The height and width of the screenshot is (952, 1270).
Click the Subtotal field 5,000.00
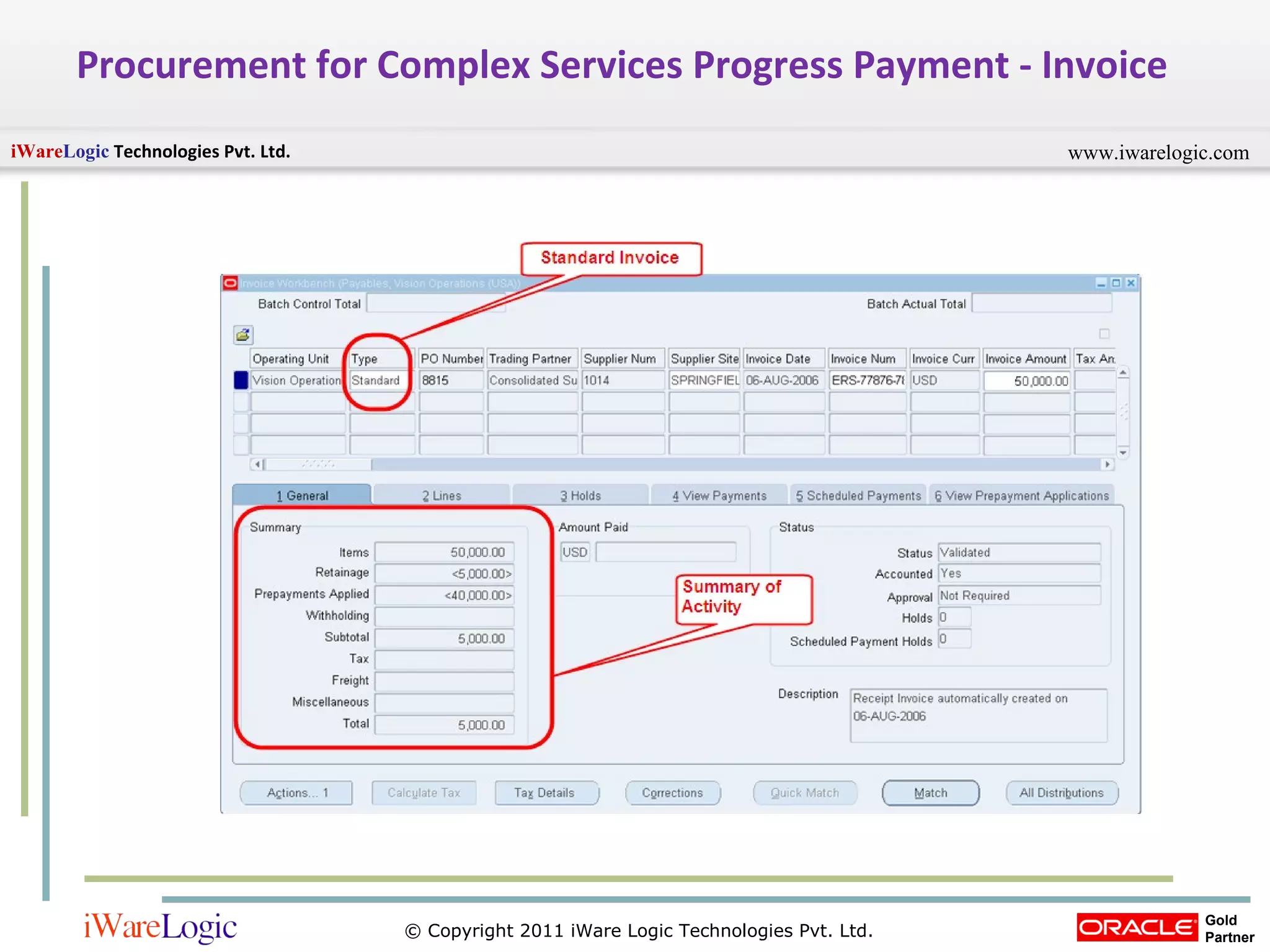pyautogui.click(x=445, y=638)
